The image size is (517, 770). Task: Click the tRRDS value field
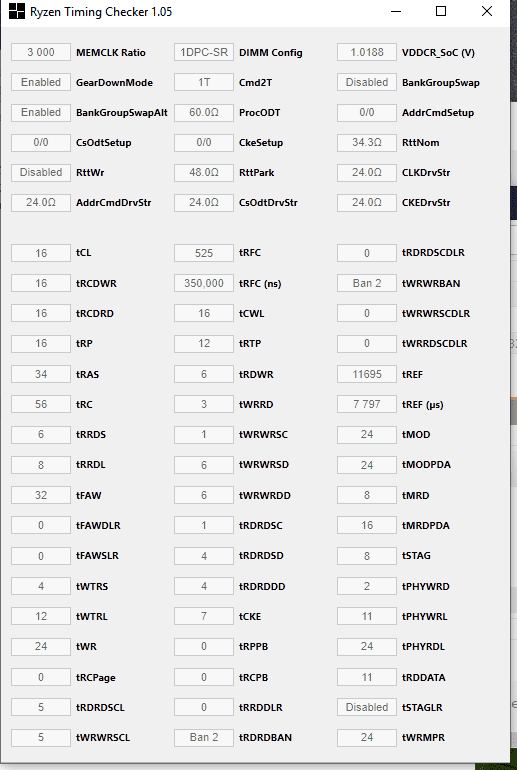tap(41, 435)
